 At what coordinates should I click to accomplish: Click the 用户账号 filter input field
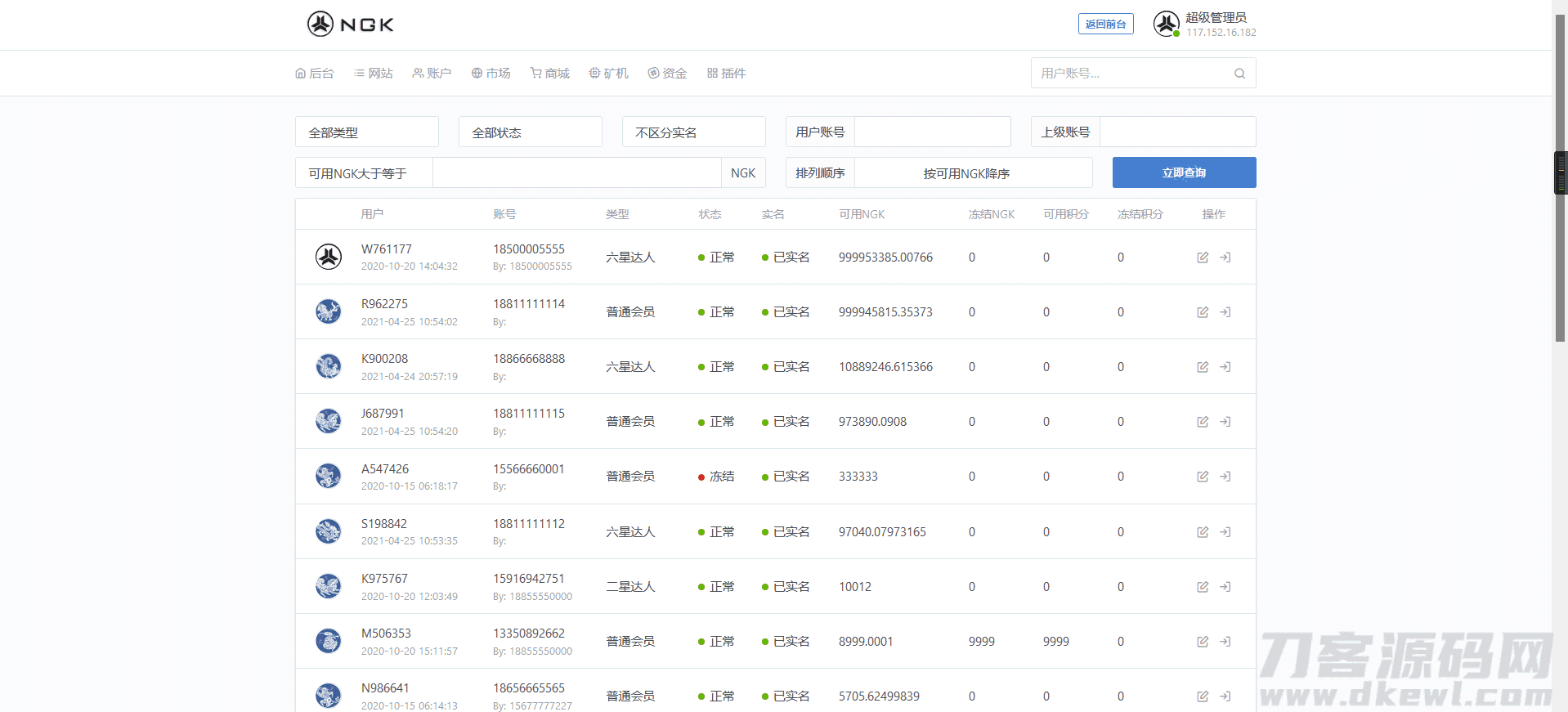pyautogui.click(x=932, y=132)
